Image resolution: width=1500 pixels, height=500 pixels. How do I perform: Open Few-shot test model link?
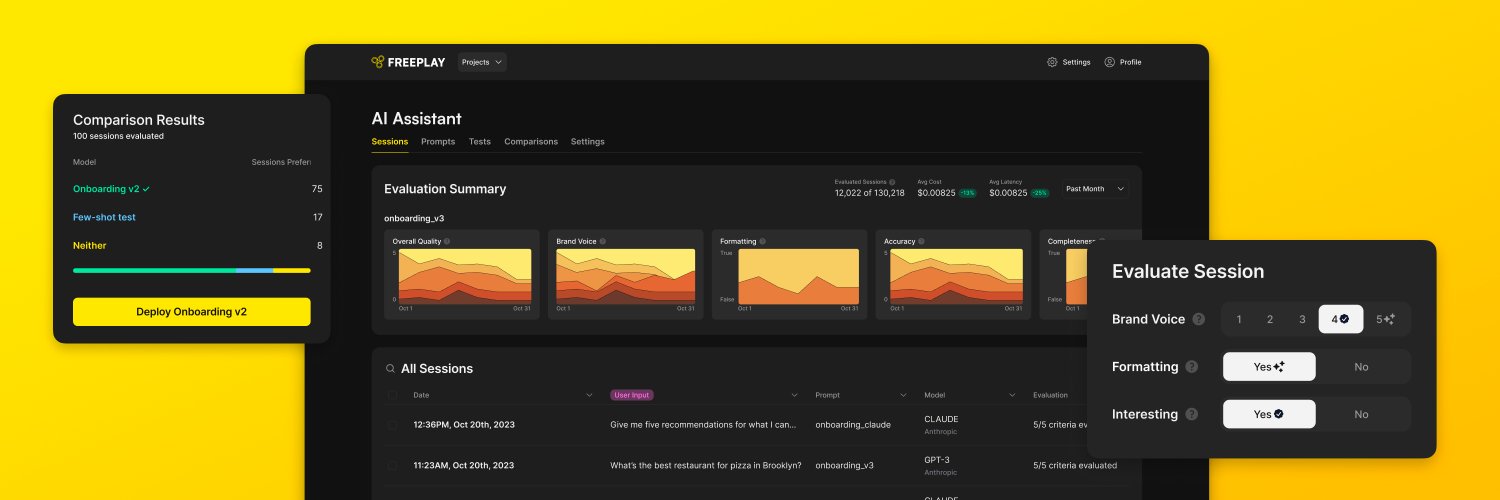pyautogui.click(x=104, y=217)
